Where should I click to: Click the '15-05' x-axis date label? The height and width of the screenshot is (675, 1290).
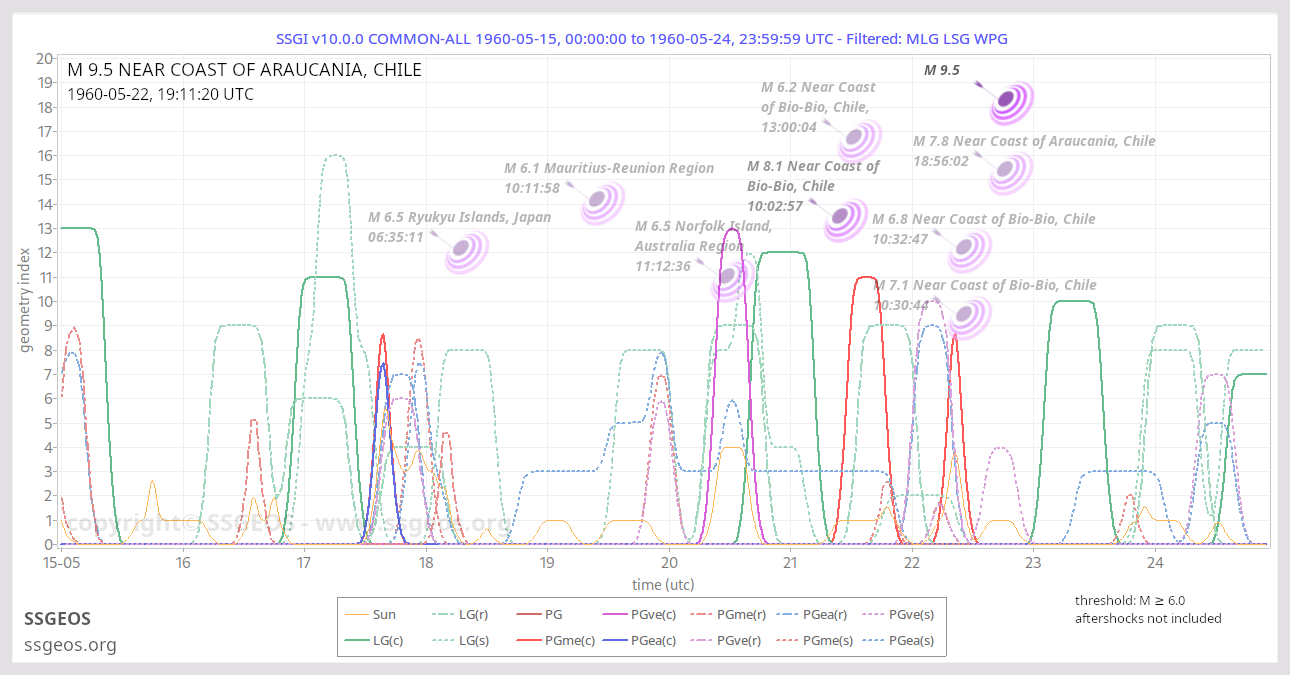pos(61,563)
